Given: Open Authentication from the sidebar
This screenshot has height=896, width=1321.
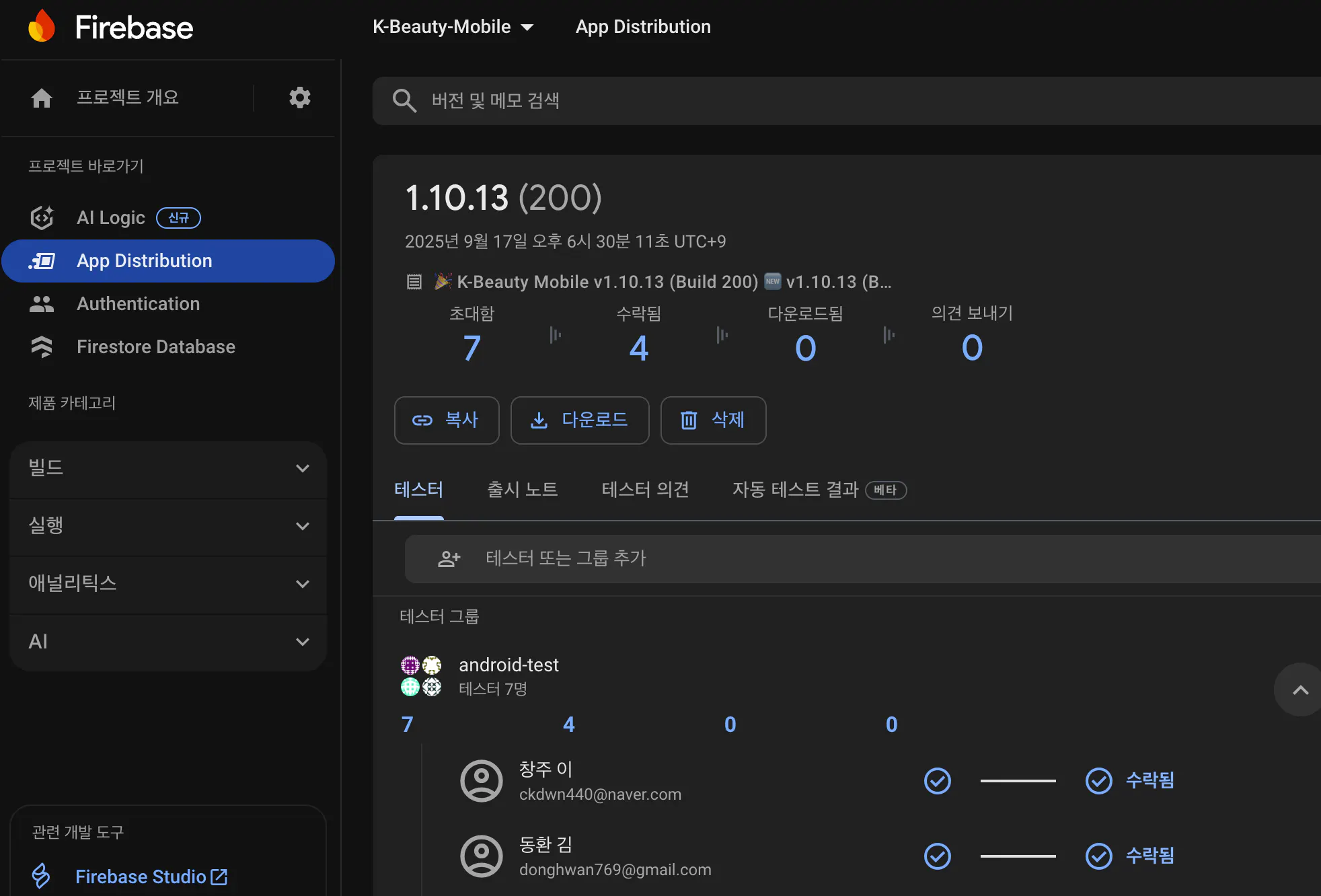Looking at the screenshot, I should tap(138, 303).
